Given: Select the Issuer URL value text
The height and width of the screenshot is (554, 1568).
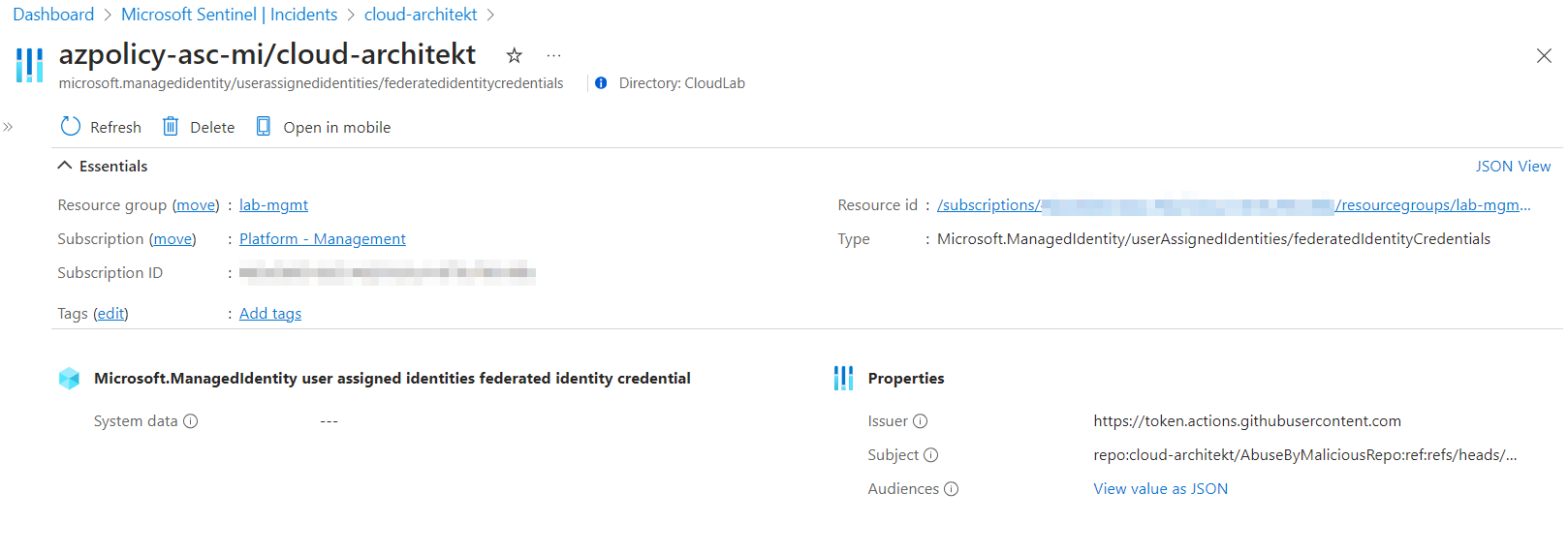Looking at the screenshot, I should (1247, 421).
